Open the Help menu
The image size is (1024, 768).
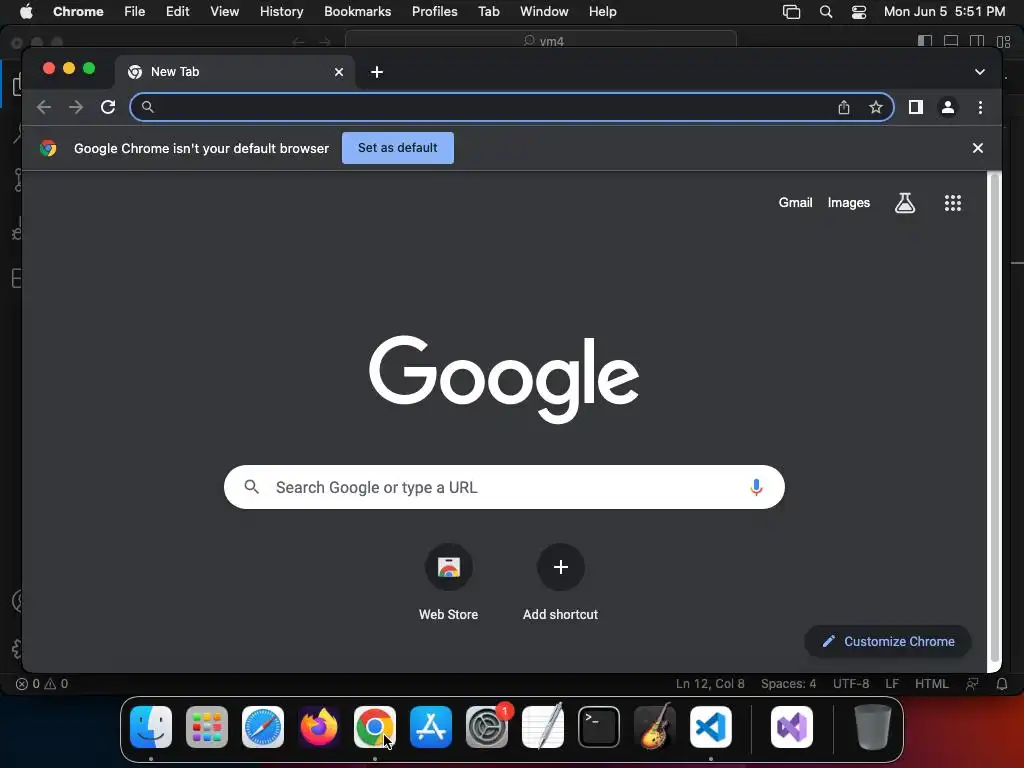click(602, 12)
